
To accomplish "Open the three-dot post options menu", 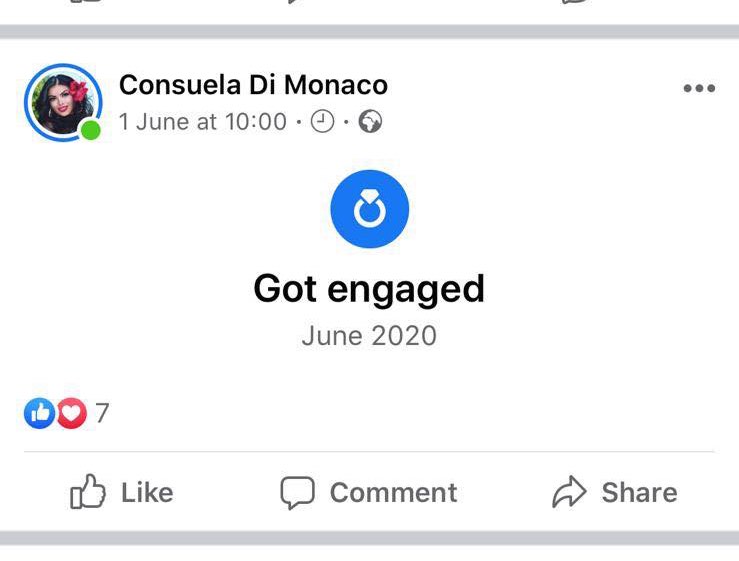I will tap(699, 88).
